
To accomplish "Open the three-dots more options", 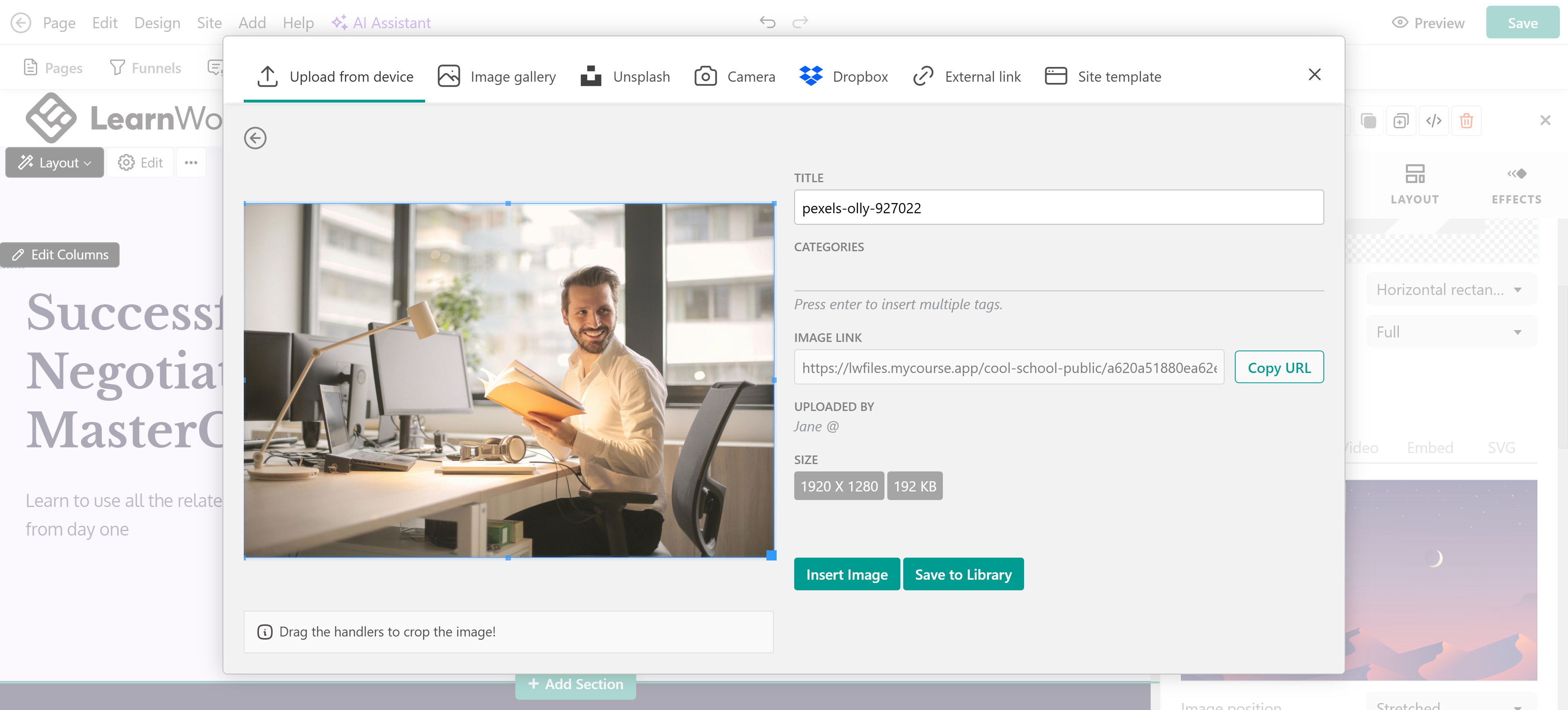I will pos(191,163).
